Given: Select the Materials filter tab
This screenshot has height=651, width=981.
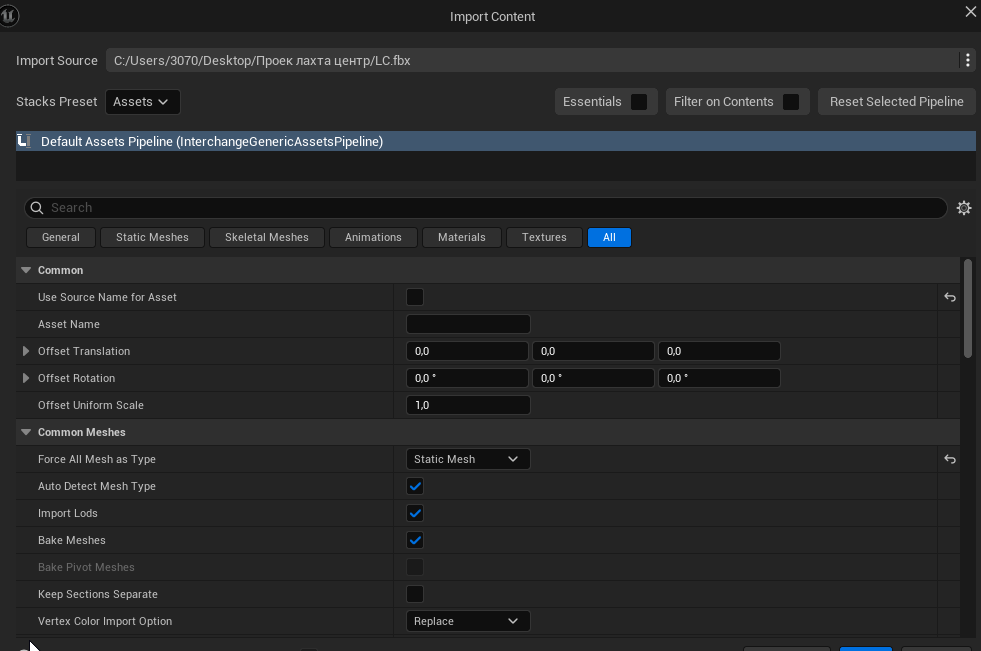Looking at the screenshot, I should 462,238.
